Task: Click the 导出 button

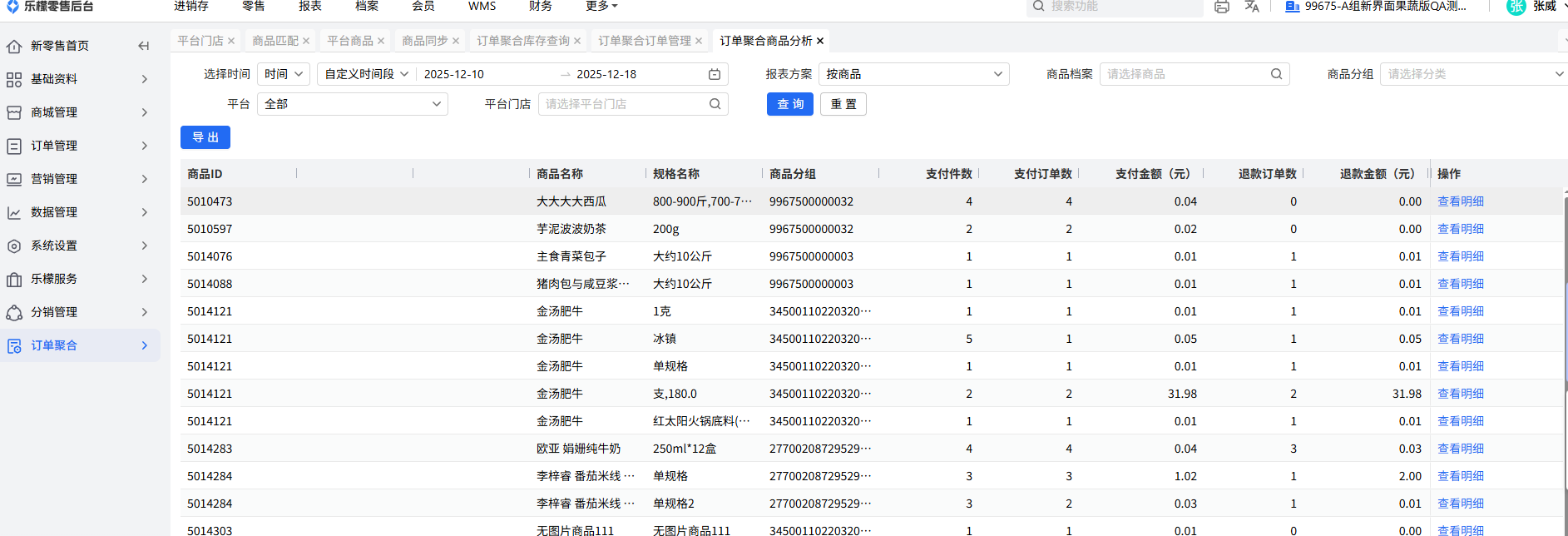Action: 205,137
